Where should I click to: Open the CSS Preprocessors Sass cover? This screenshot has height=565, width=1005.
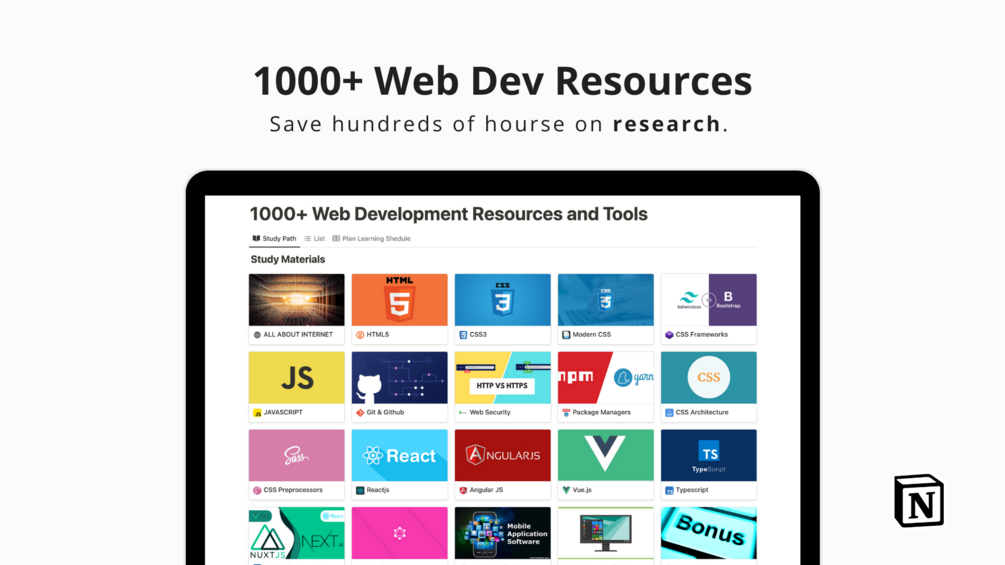(297, 455)
